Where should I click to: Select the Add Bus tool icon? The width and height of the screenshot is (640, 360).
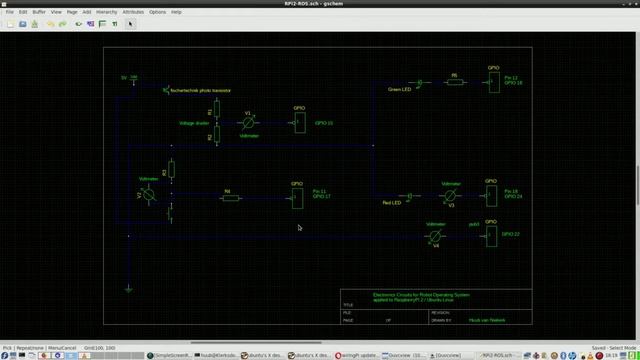coord(102,24)
